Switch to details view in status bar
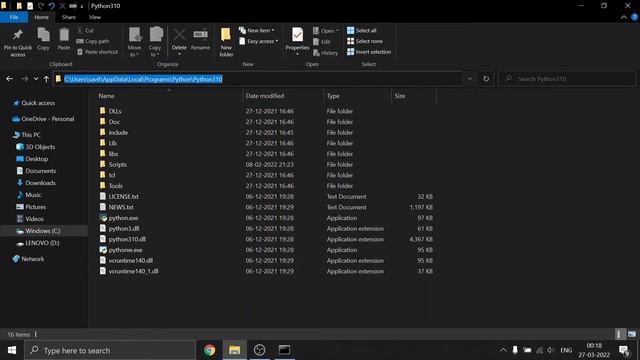This screenshot has width=640, height=360. click(620, 334)
